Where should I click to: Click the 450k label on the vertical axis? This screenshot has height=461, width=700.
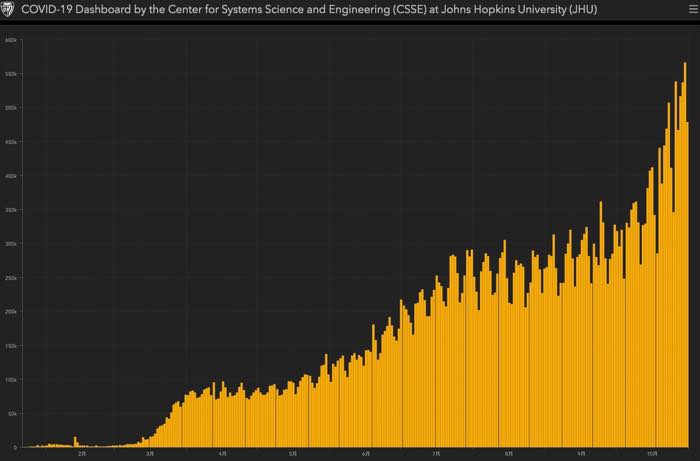coord(11,142)
